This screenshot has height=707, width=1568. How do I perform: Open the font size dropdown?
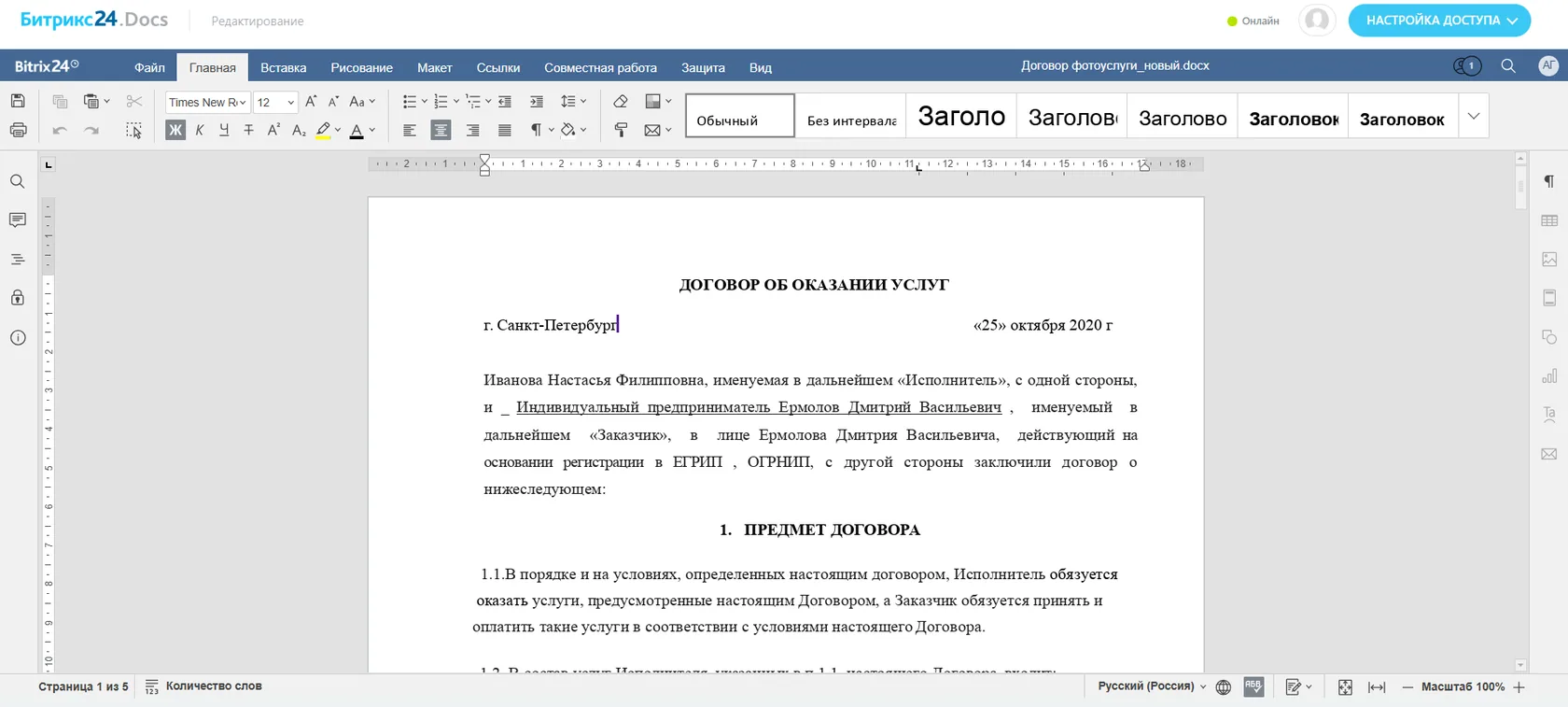(291, 102)
